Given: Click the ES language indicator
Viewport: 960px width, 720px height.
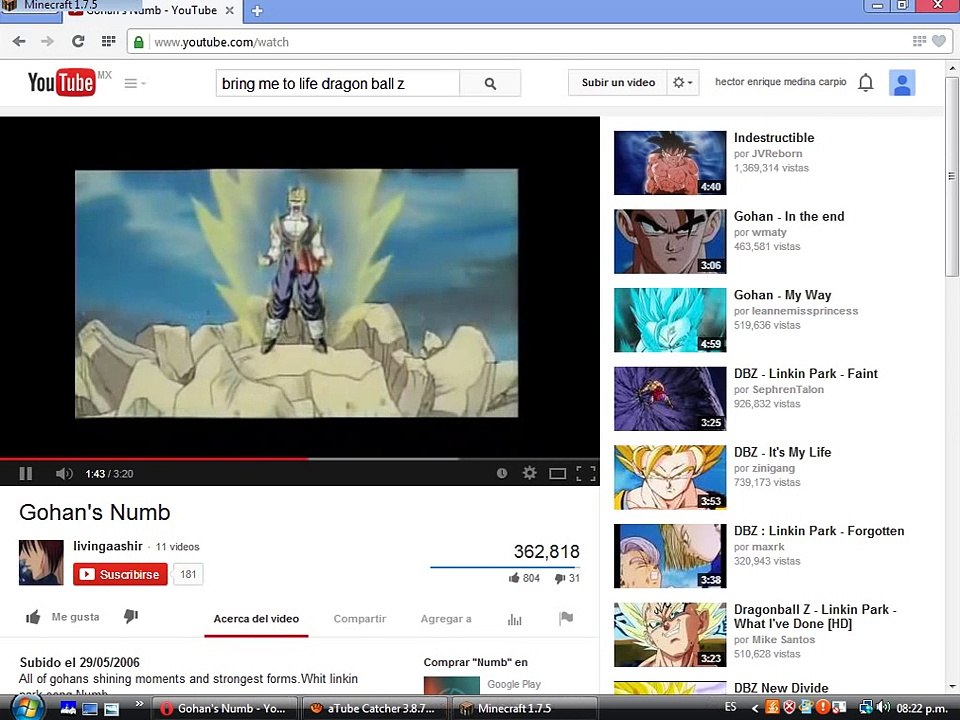Looking at the screenshot, I should [x=730, y=707].
